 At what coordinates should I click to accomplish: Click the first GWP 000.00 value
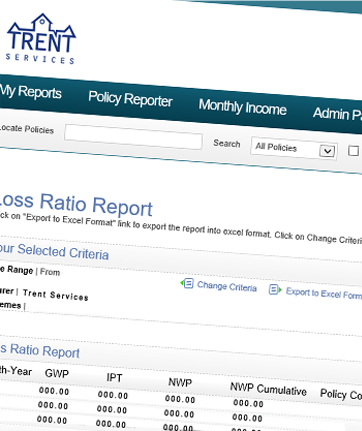coord(54,391)
